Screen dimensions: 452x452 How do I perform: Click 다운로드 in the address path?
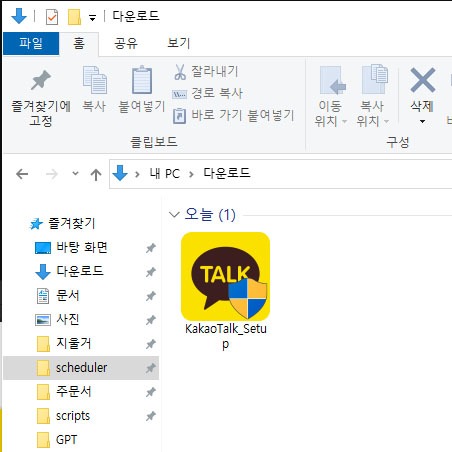click(227, 173)
